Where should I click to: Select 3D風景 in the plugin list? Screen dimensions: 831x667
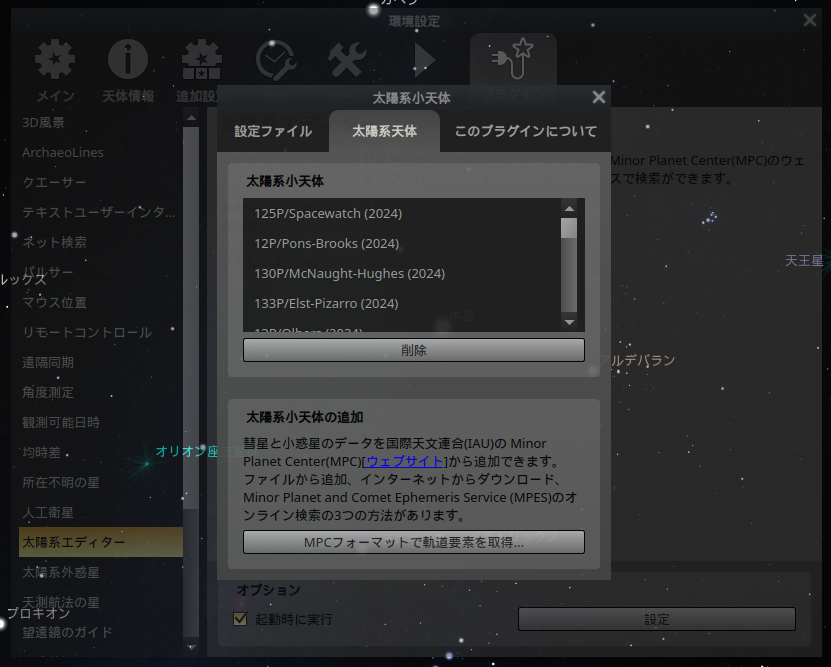coord(101,122)
